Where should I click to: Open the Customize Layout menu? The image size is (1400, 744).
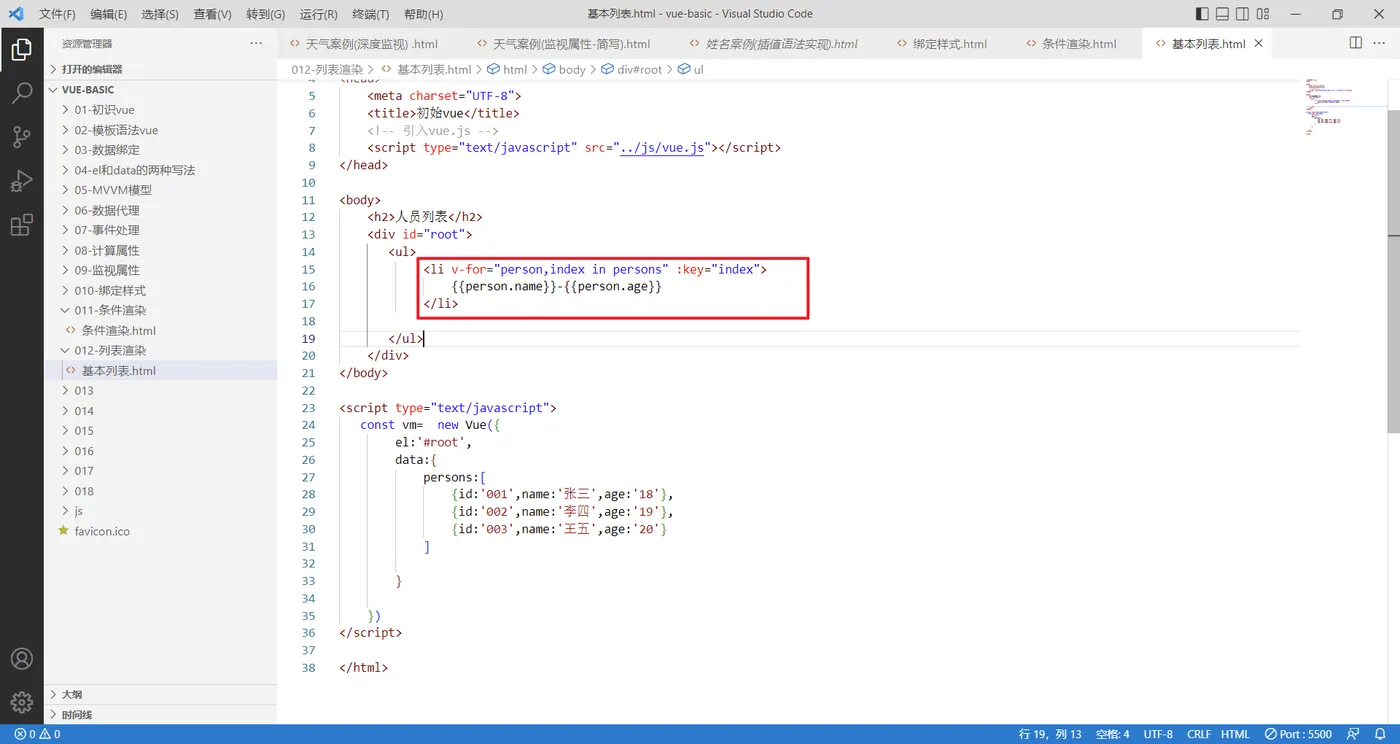click(1264, 14)
